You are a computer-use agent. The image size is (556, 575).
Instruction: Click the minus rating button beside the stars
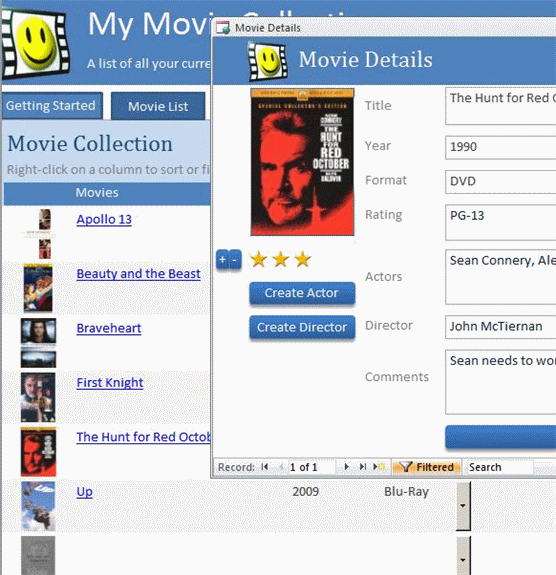(x=235, y=260)
